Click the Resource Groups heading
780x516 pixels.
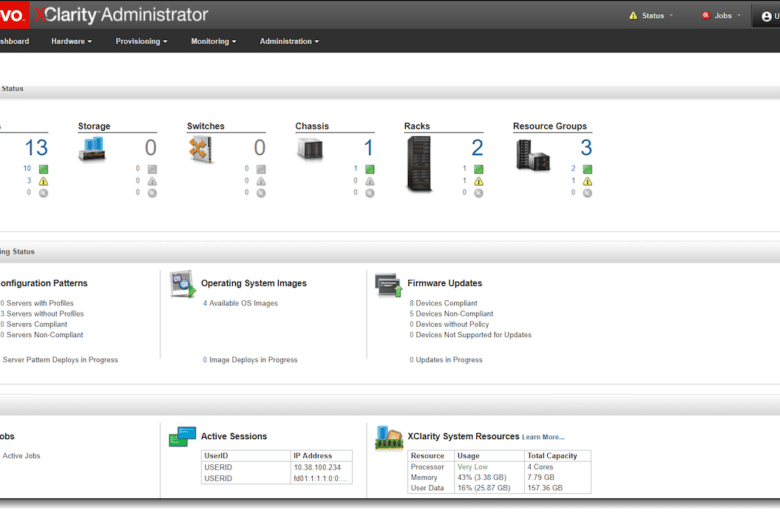click(x=550, y=126)
